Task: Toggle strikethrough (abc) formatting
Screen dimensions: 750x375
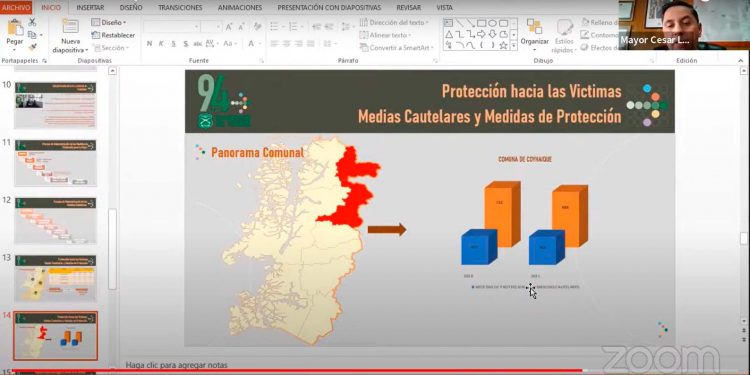Action: (x=198, y=44)
